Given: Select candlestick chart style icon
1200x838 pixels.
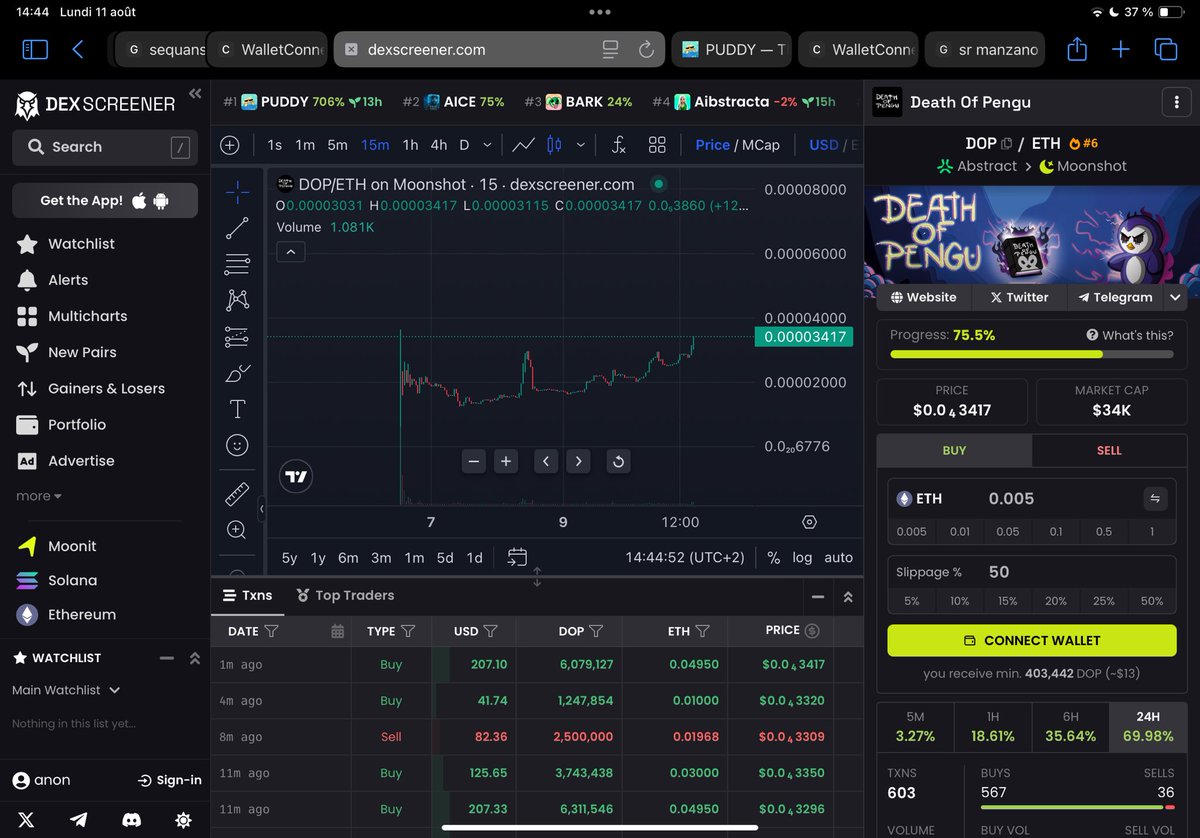Looking at the screenshot, I should coord(555,145).
